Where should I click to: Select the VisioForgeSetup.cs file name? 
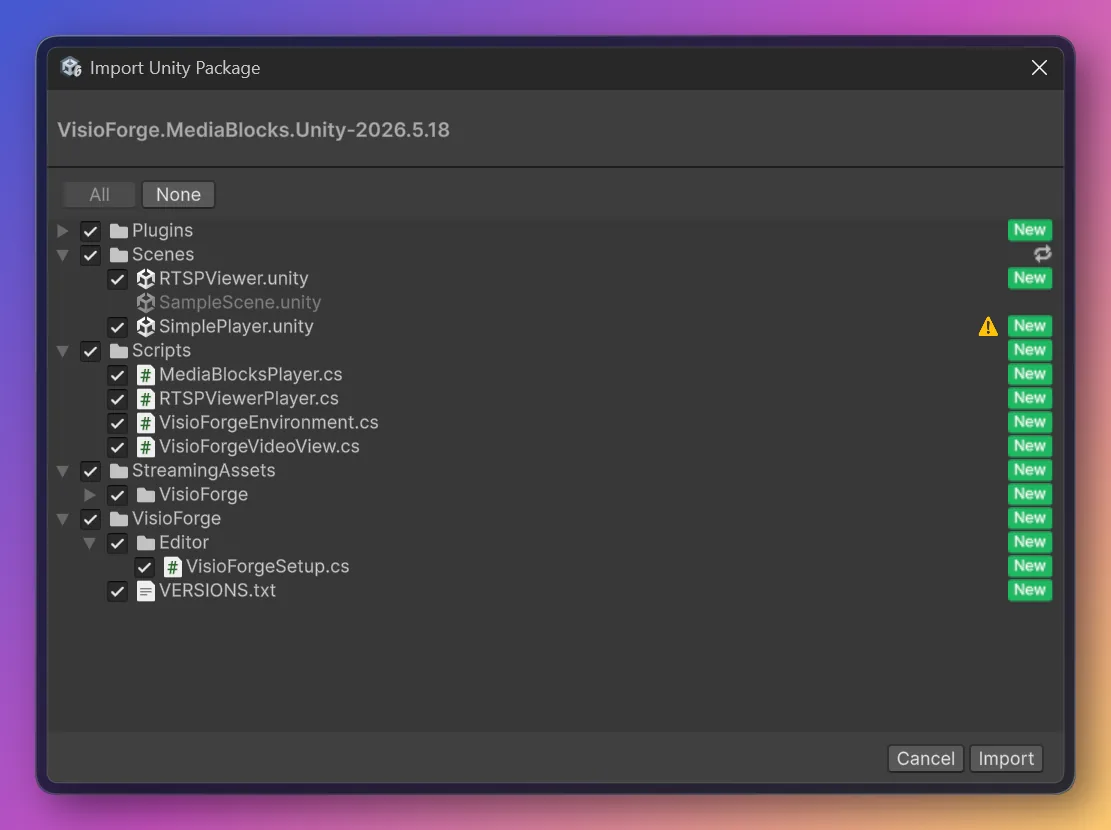point(267,566)
